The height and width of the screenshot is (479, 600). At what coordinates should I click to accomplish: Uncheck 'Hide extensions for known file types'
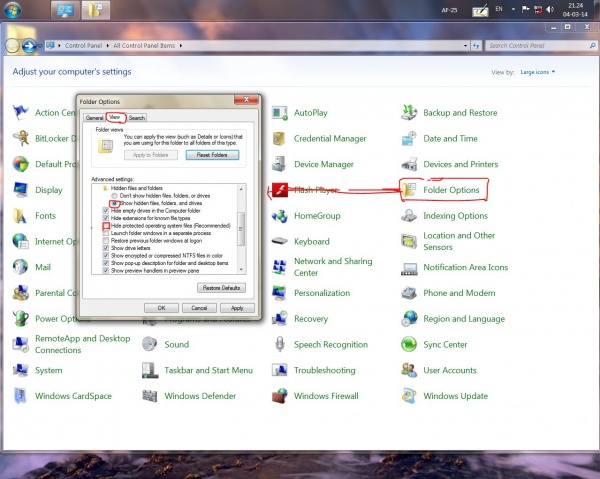[x=106, y=217]
